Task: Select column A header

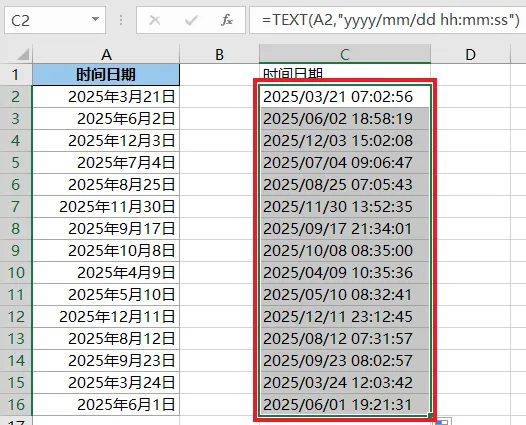Action: pos(106,54)
